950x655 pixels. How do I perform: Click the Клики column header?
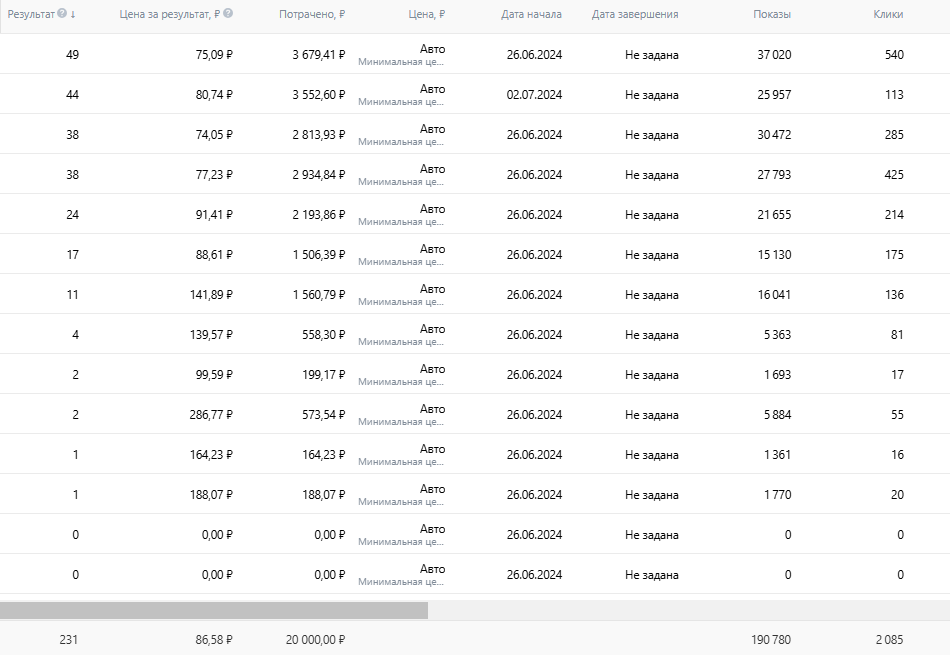click(887, 15)
